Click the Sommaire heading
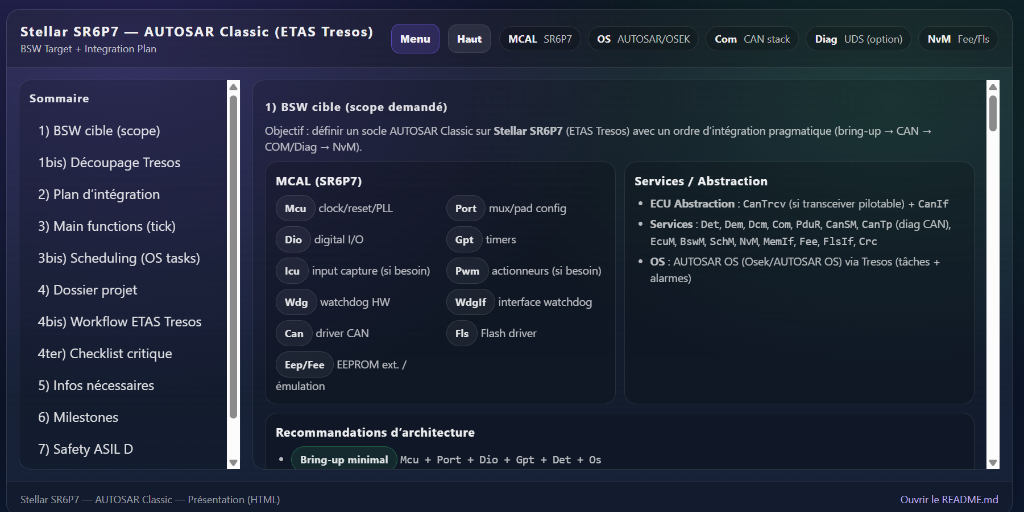Screen dimensions: 1024x512 click(x=59, y=99)
